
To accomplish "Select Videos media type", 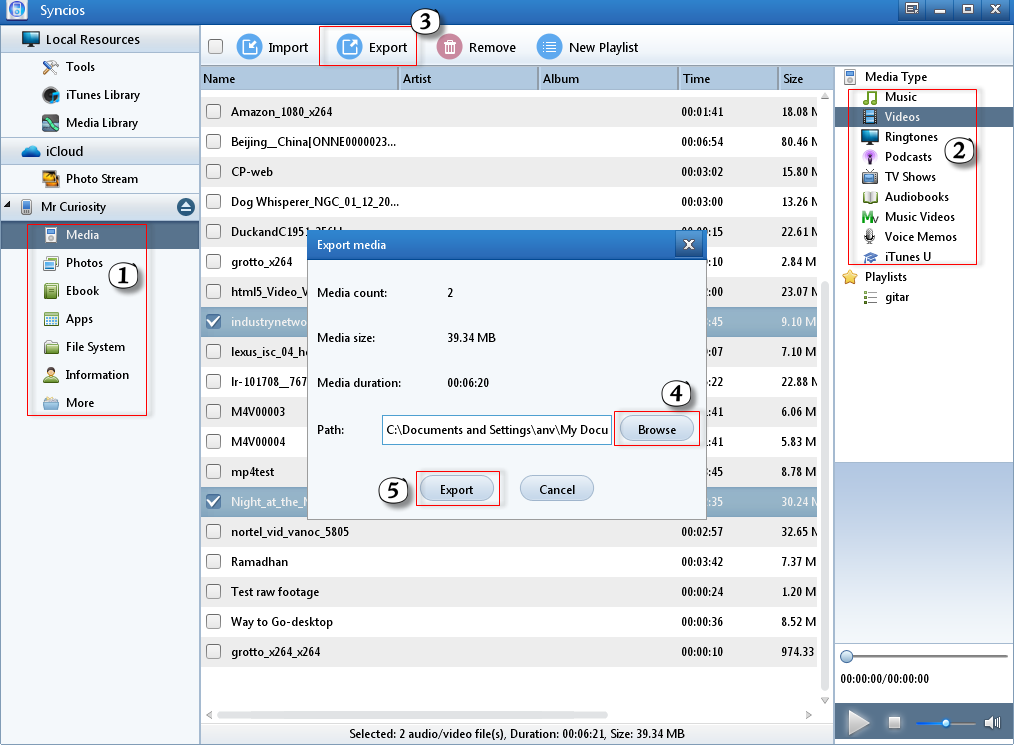I will click(901, 117).
